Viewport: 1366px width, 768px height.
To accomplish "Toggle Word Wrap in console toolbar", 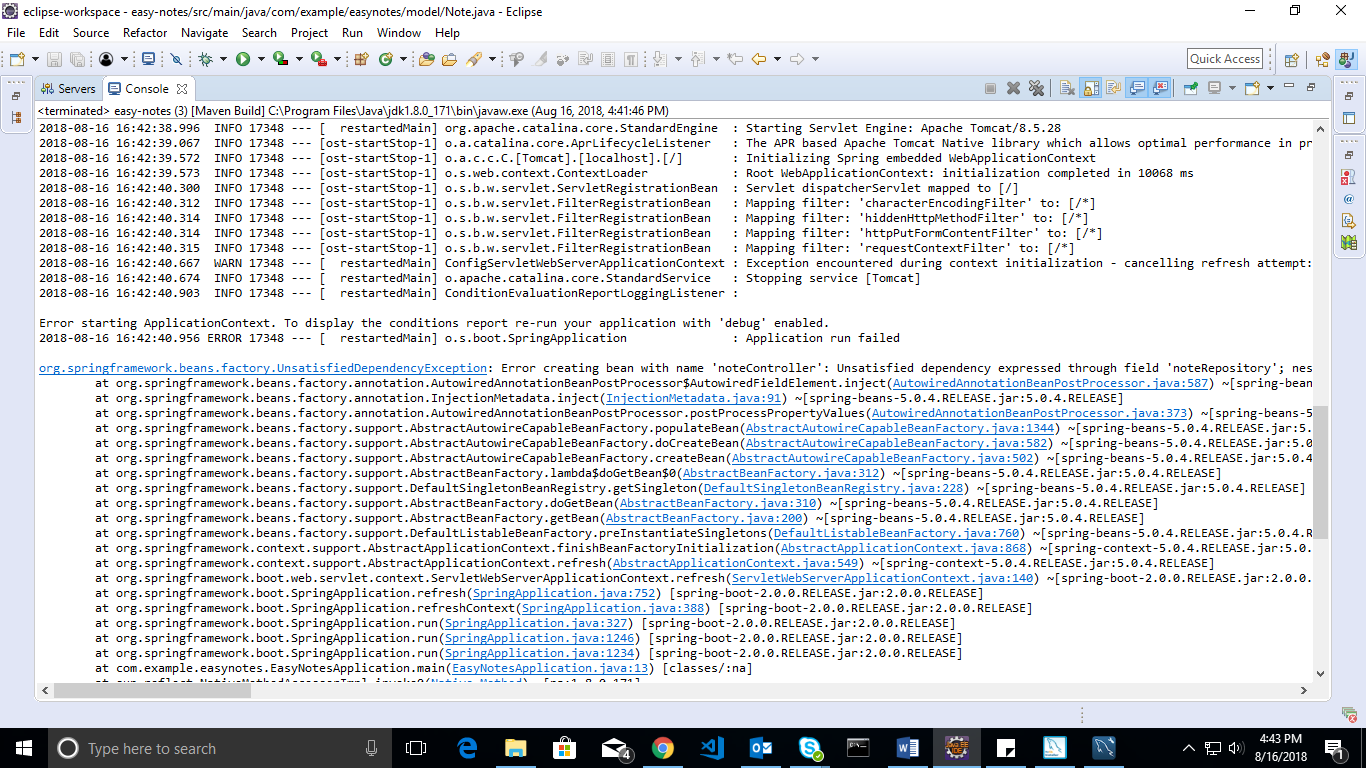I will (1113, 88).
